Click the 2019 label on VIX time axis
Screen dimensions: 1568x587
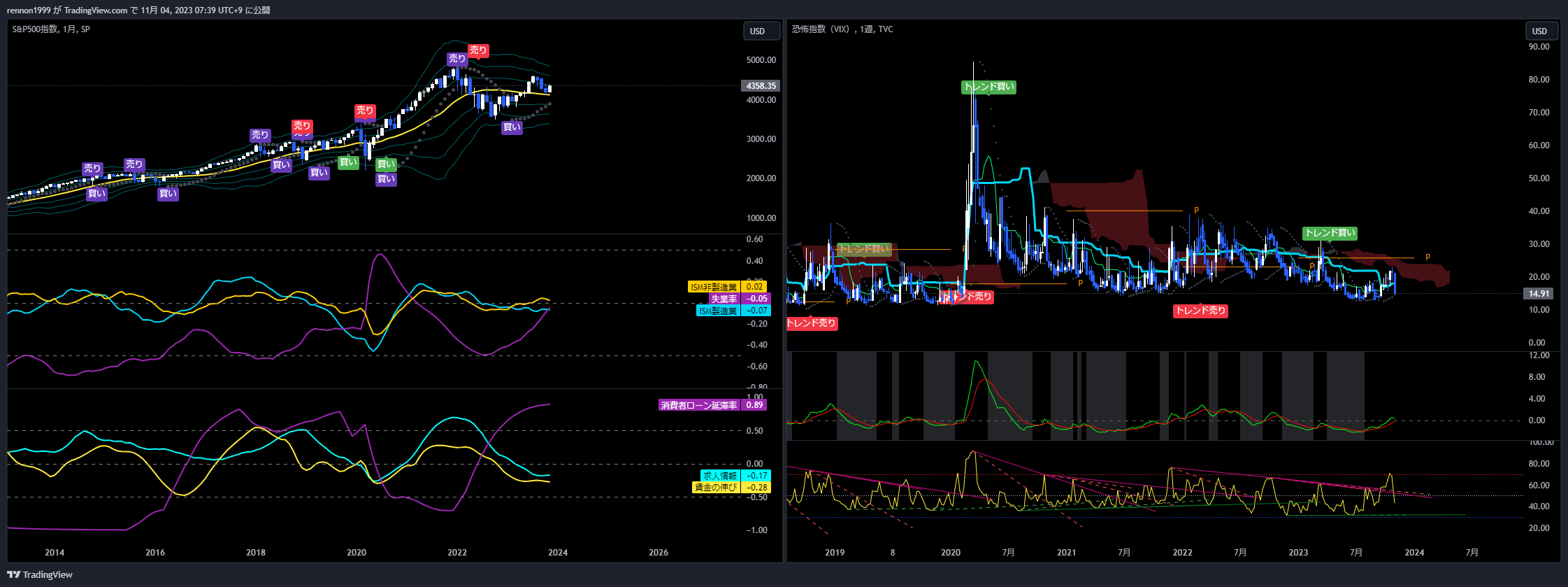pyautogui.click(x=835, y=553)
